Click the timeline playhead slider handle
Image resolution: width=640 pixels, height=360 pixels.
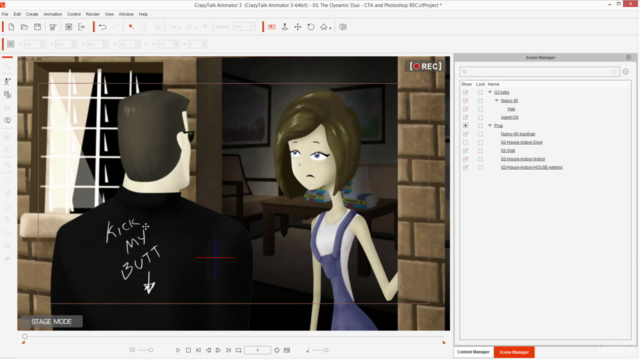point(25,336)
